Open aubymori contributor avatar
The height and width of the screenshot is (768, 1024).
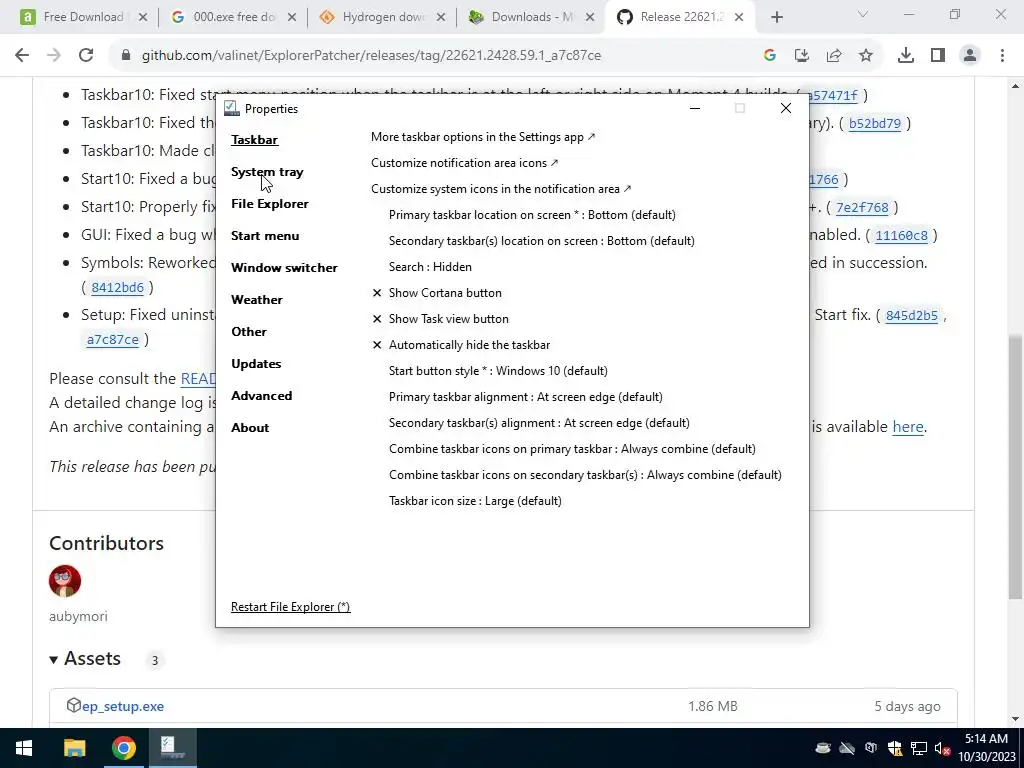65,581
